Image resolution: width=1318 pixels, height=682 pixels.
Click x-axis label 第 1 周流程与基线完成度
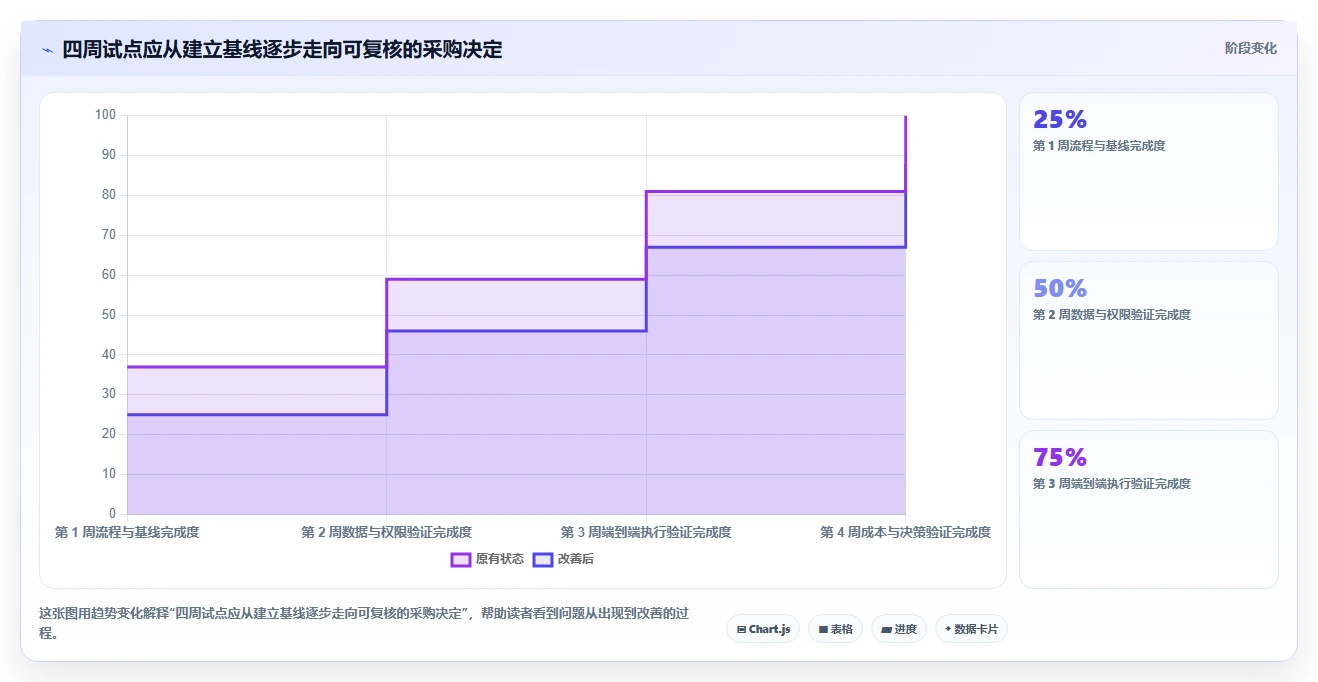(x=127, y=532)
